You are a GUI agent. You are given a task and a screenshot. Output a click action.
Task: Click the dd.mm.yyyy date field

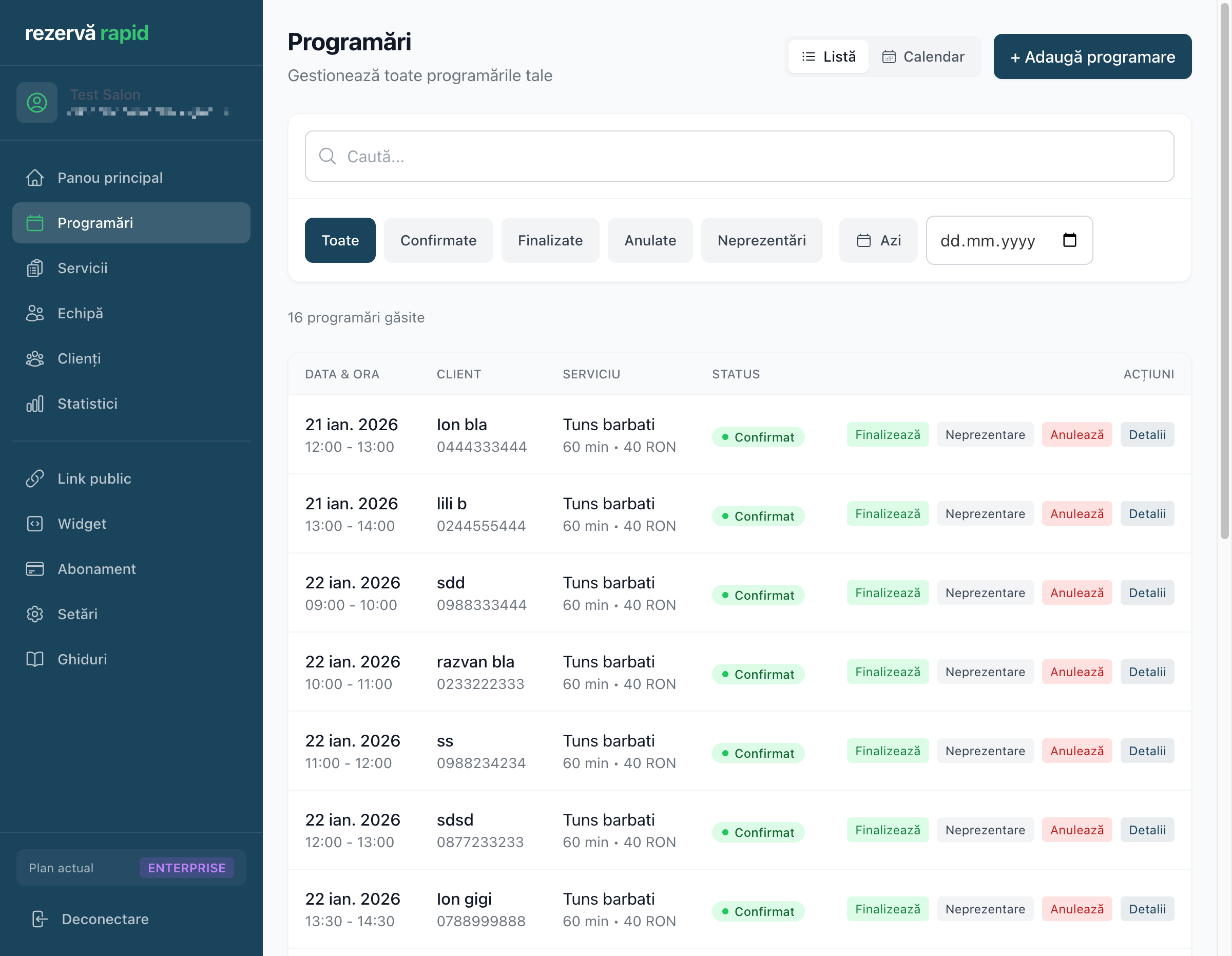988,241
